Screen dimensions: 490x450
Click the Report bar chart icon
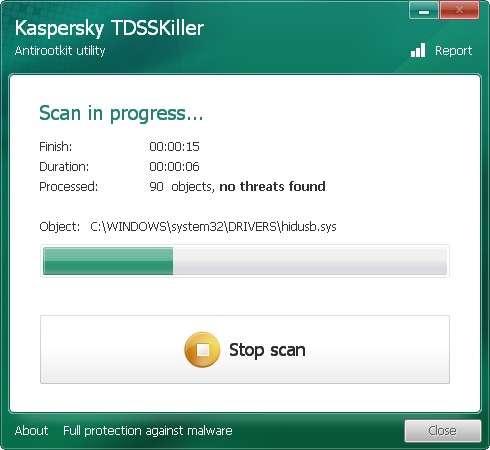click(418, 50)
